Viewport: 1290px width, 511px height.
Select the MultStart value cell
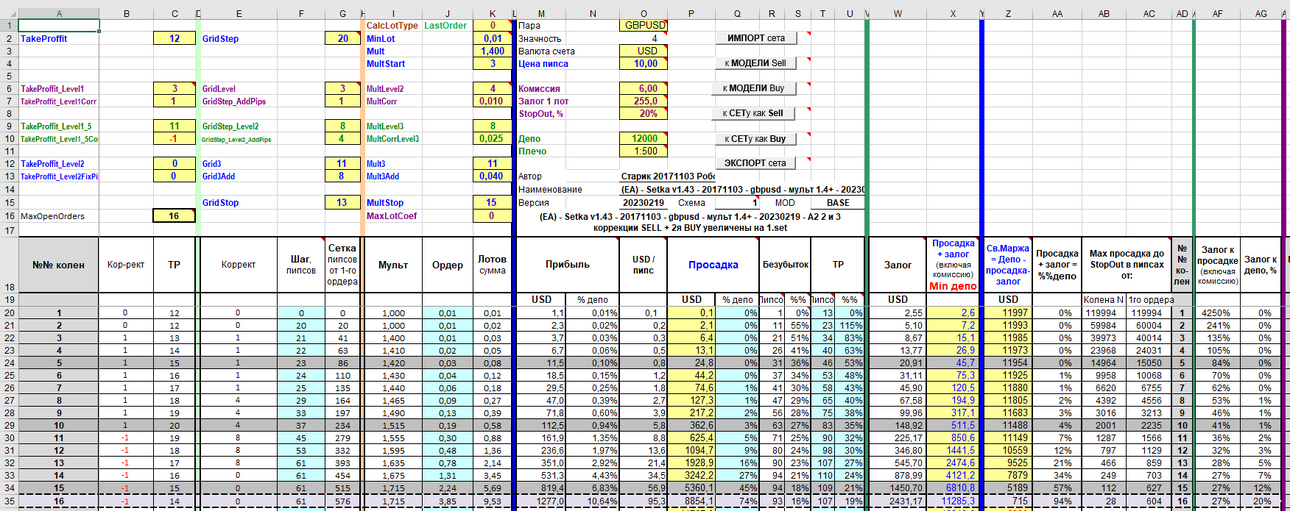click(x=491, y=63)
